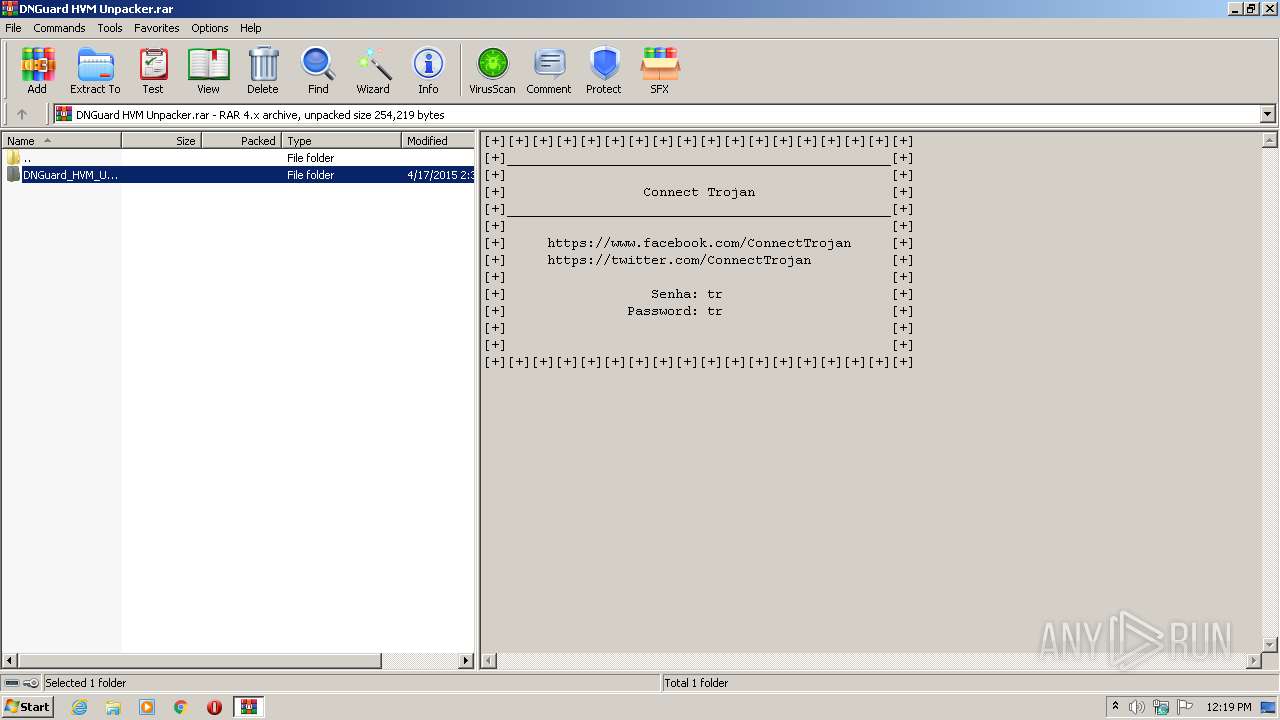Open the Comment tool
The image size is (1280, 720).
[x=549, y=70]
